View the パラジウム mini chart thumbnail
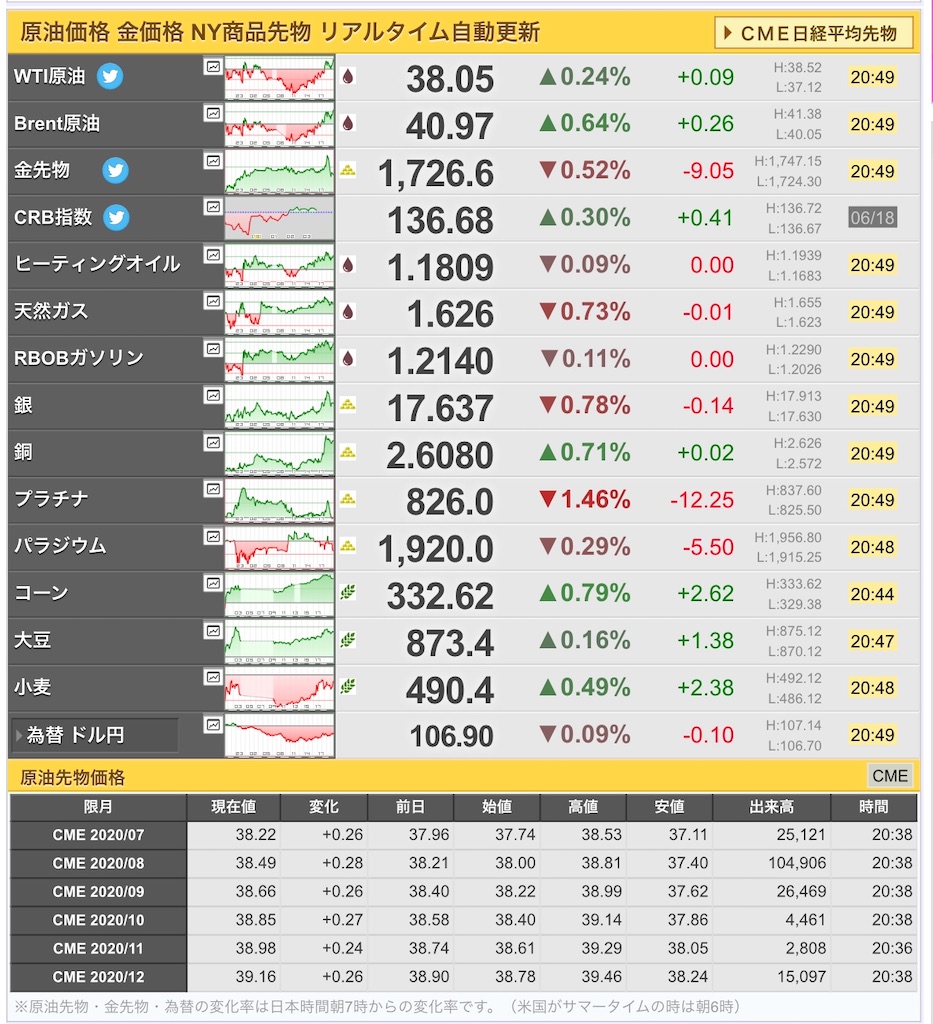The image size is (933, 1024). [279, 548]
